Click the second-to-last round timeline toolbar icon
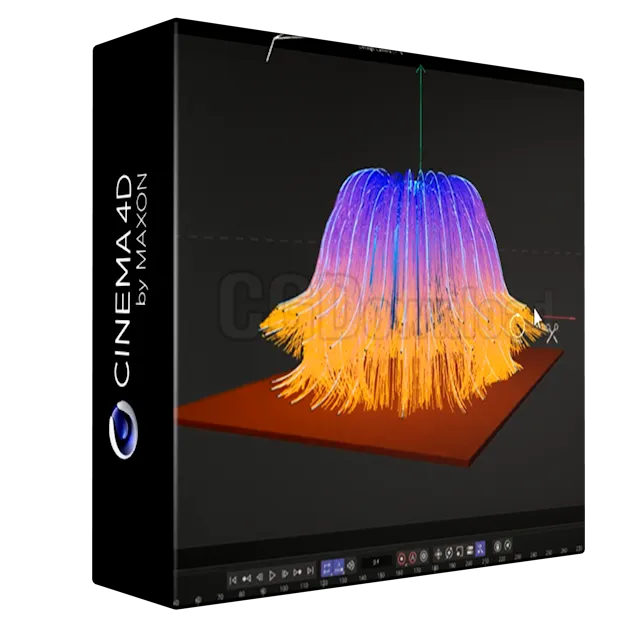This screenshot has width=630, height=630. click(497, 546)
